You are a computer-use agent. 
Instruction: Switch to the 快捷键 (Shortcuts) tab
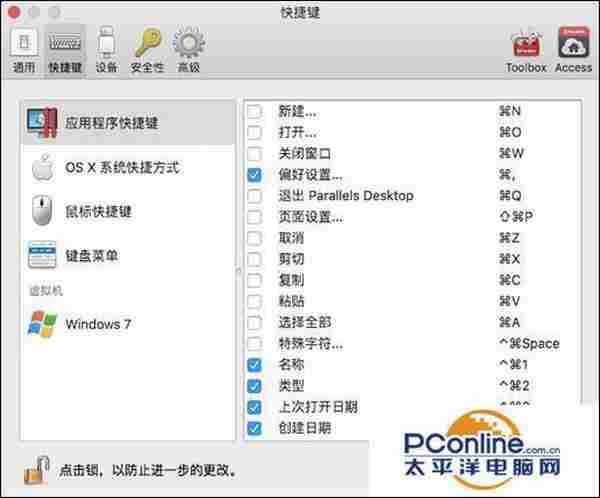click(x=66, y=50)
